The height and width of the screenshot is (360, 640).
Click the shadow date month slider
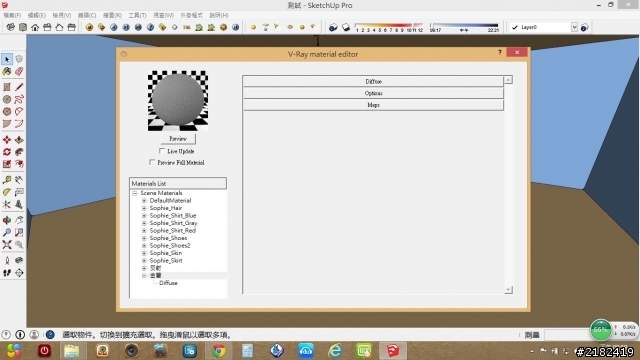coord(389,27)
